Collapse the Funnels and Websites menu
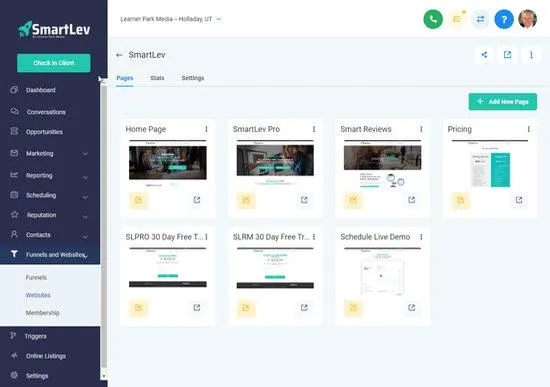Viewport: 550px width, 387px height. [x=50, y=254]
